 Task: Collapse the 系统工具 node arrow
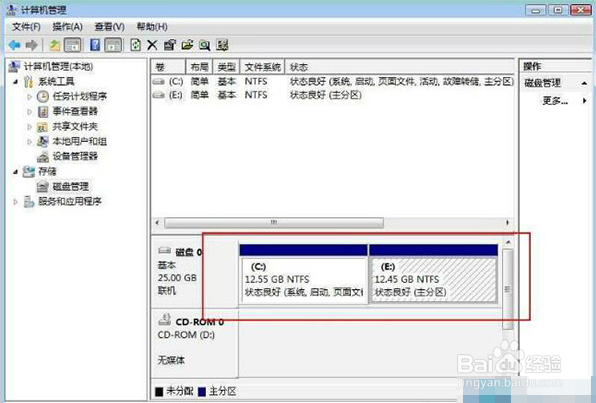(15, 81)
